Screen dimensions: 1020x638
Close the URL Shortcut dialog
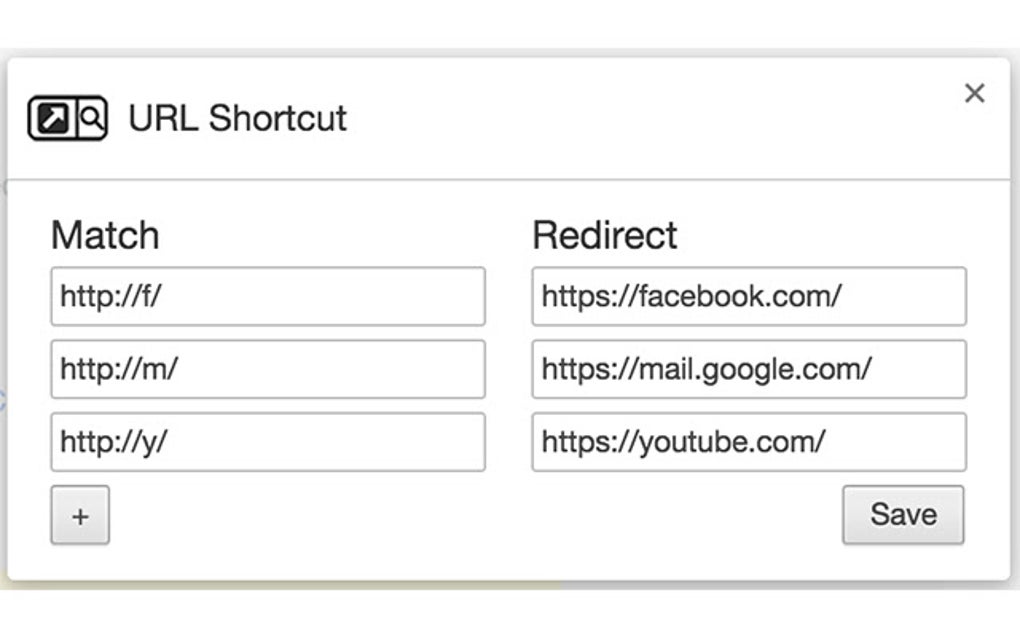[x=975, y=93]
